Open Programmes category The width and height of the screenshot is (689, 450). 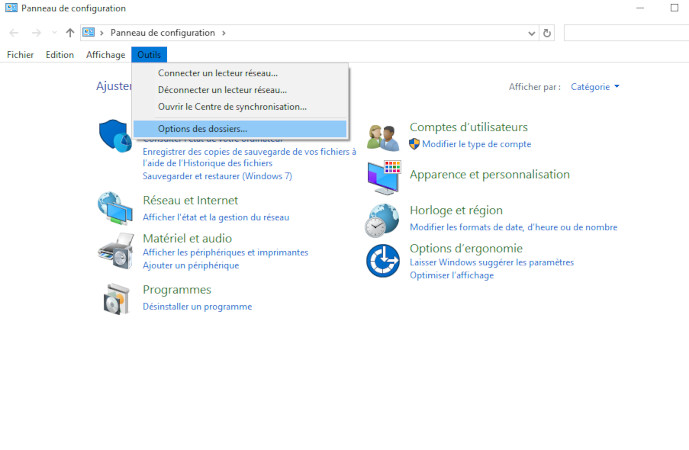point(177,290)
